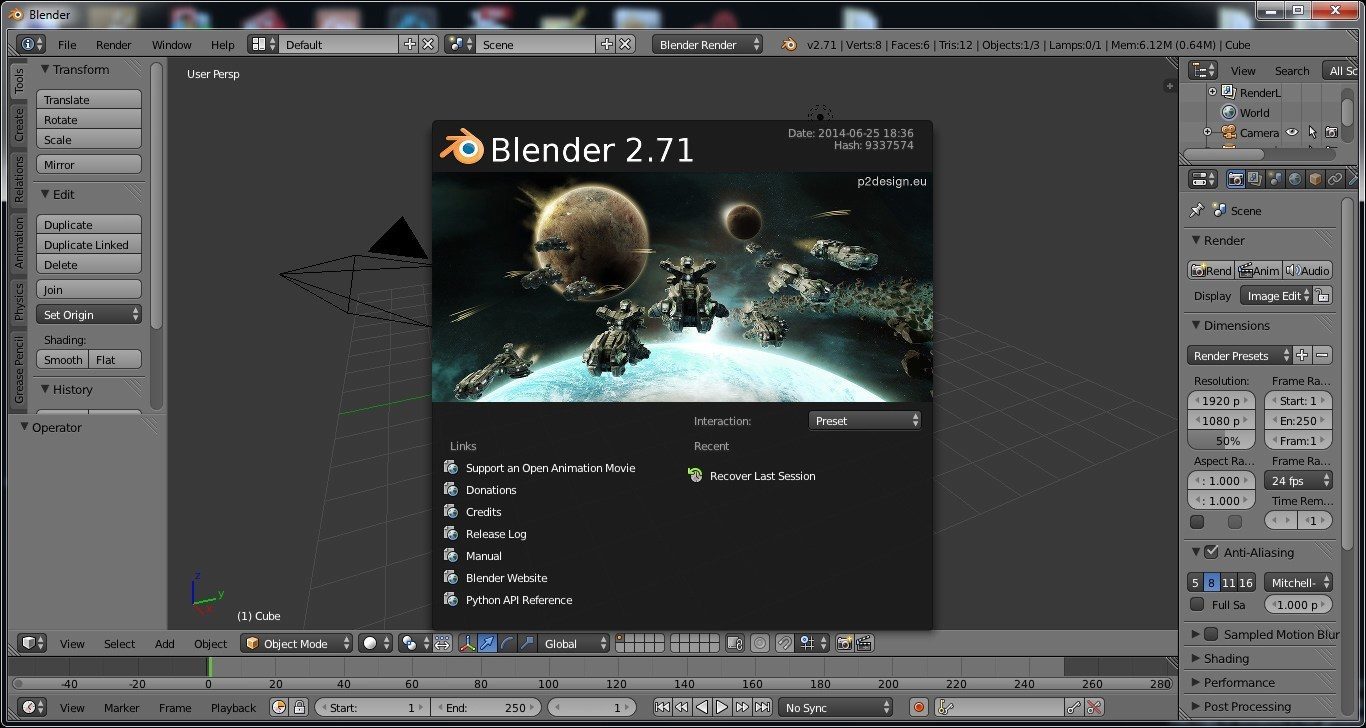
Task: Open the Set Origin dropdown
Action: click(89, 315)
